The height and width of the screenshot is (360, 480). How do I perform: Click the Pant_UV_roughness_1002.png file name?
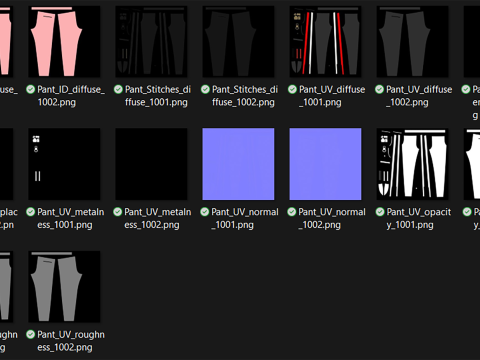point(71,341)
